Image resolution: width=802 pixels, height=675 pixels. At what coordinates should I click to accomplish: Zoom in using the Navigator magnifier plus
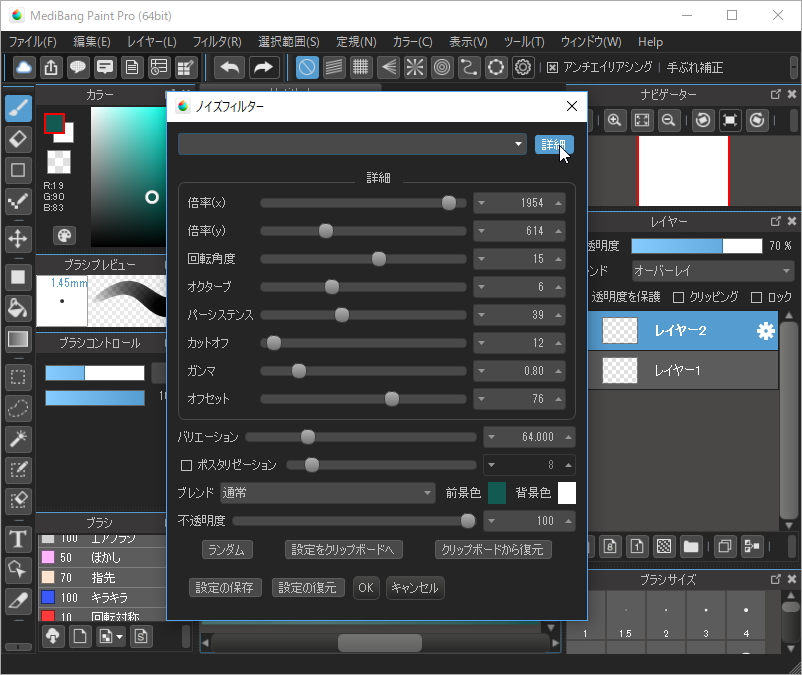tap(615, 120)
